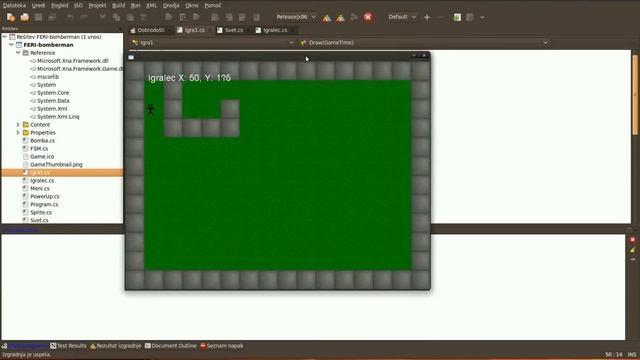Expand the Content folder
Viewport: 640px width, 360px height.
pos(18,124)
